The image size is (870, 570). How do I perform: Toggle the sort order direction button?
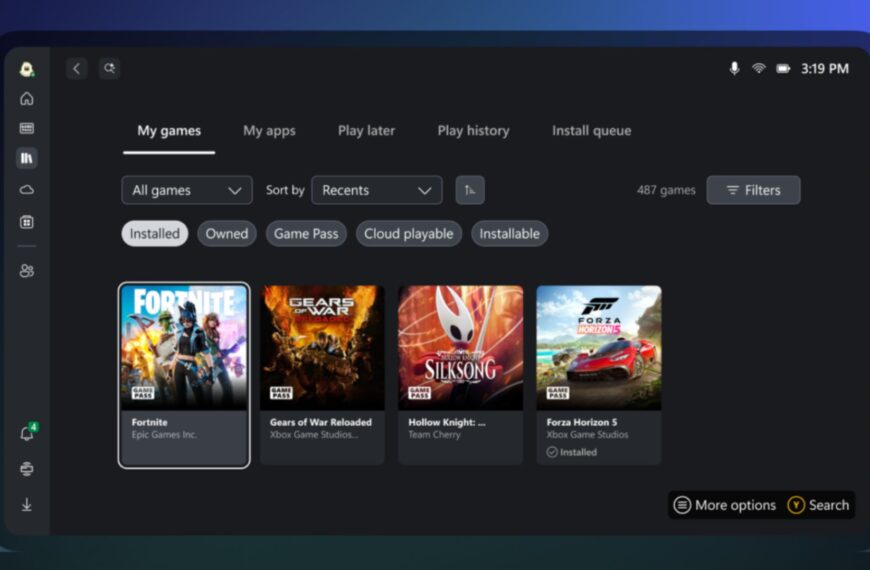(470, 190)
